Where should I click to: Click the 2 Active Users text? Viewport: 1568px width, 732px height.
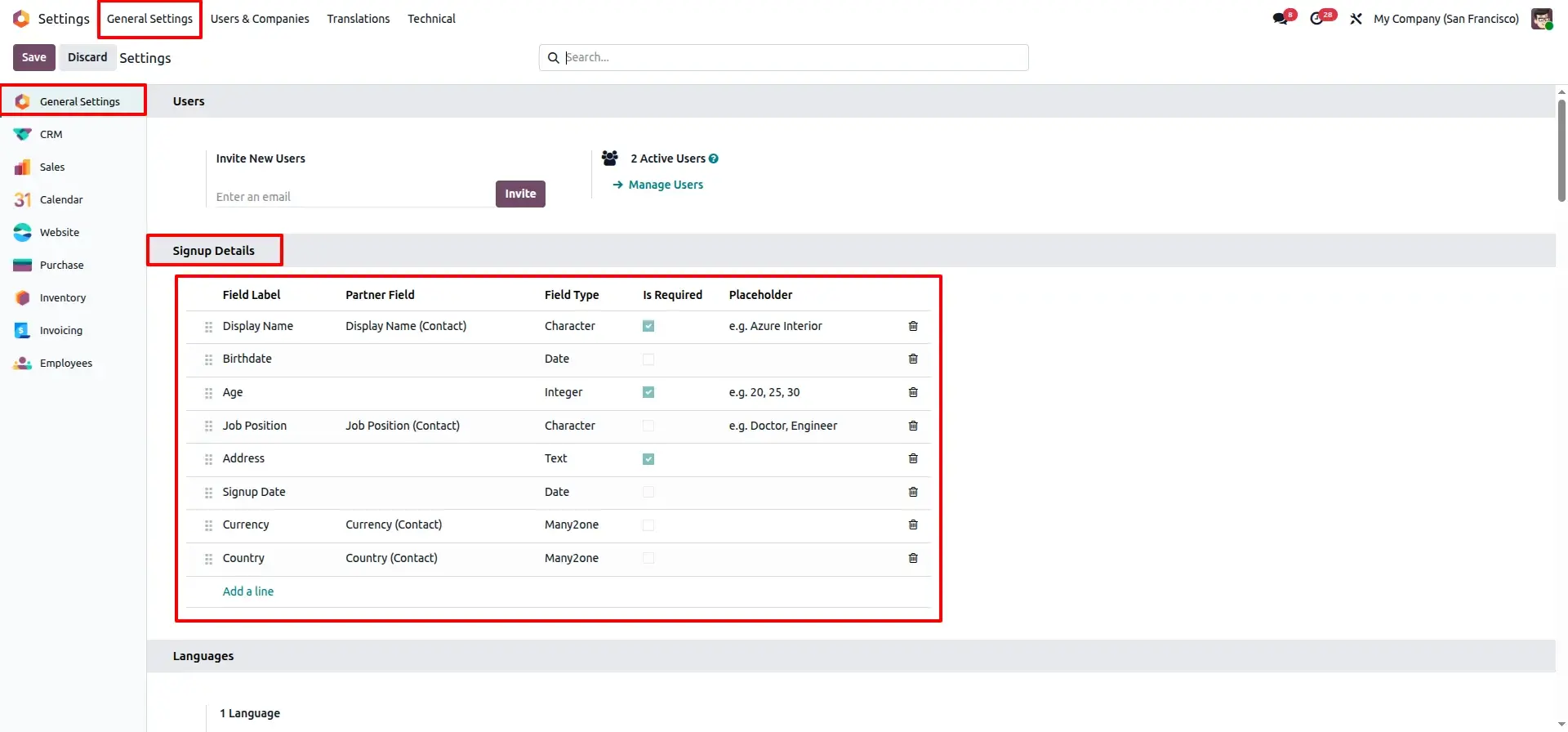(x=668, y=158)
